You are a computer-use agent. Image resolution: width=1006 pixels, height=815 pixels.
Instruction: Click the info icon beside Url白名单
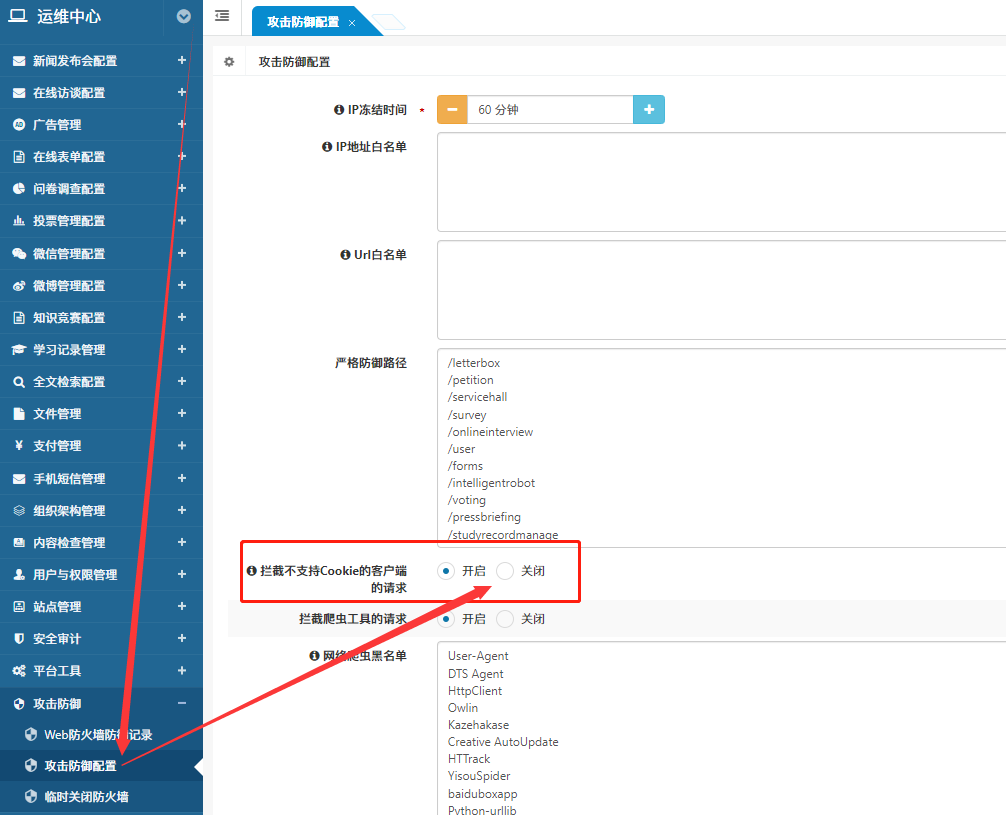345,255
